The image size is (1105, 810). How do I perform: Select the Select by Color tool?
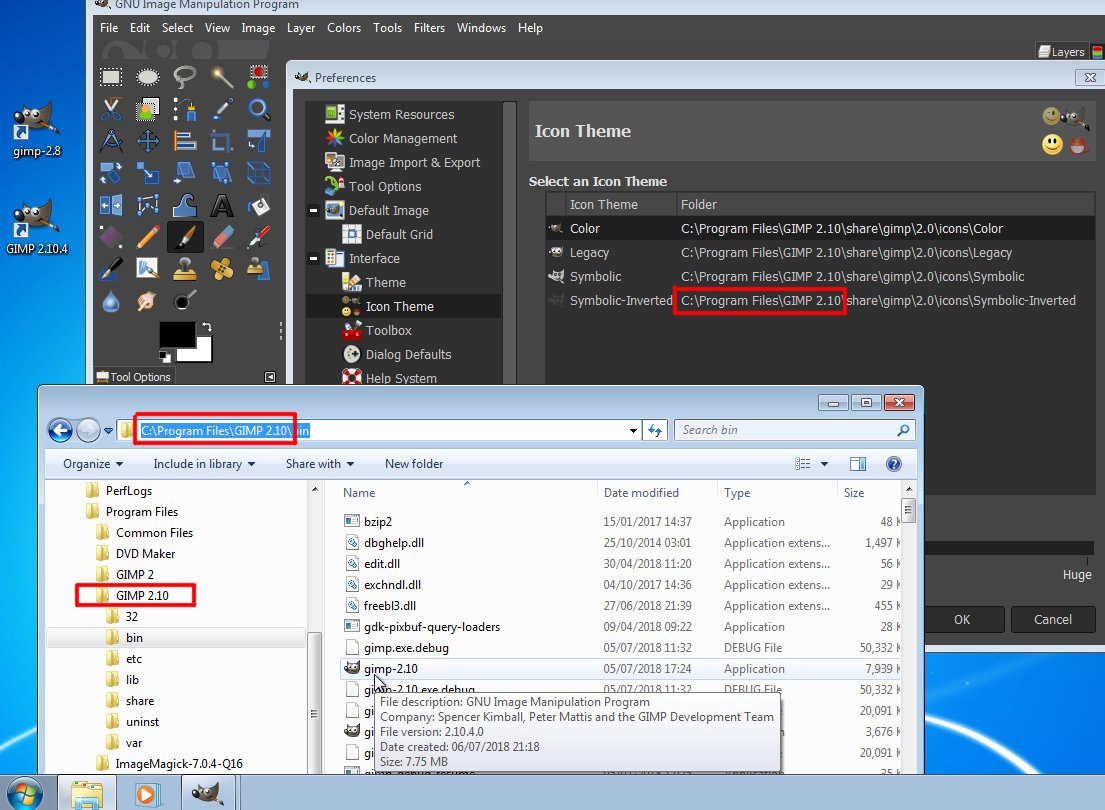point(259,77)
